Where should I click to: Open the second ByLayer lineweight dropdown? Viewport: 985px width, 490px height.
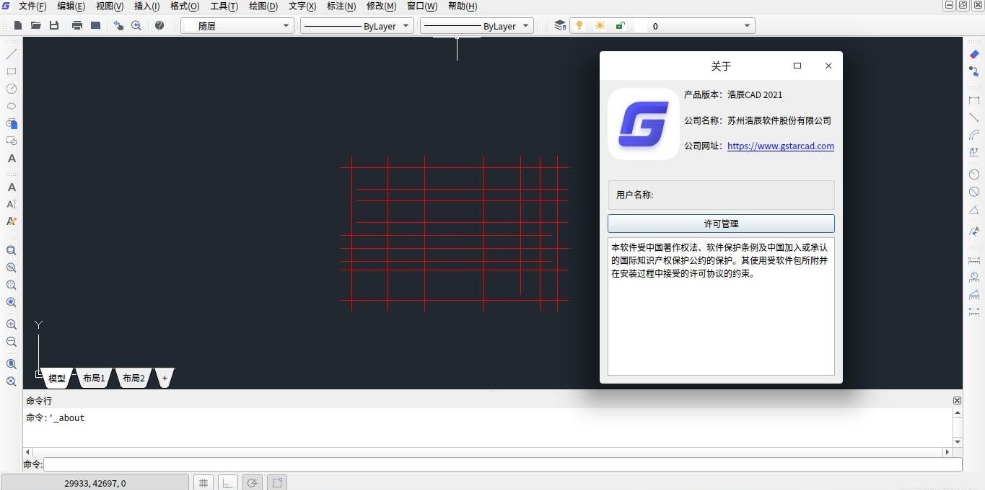[x=477, y=26]
